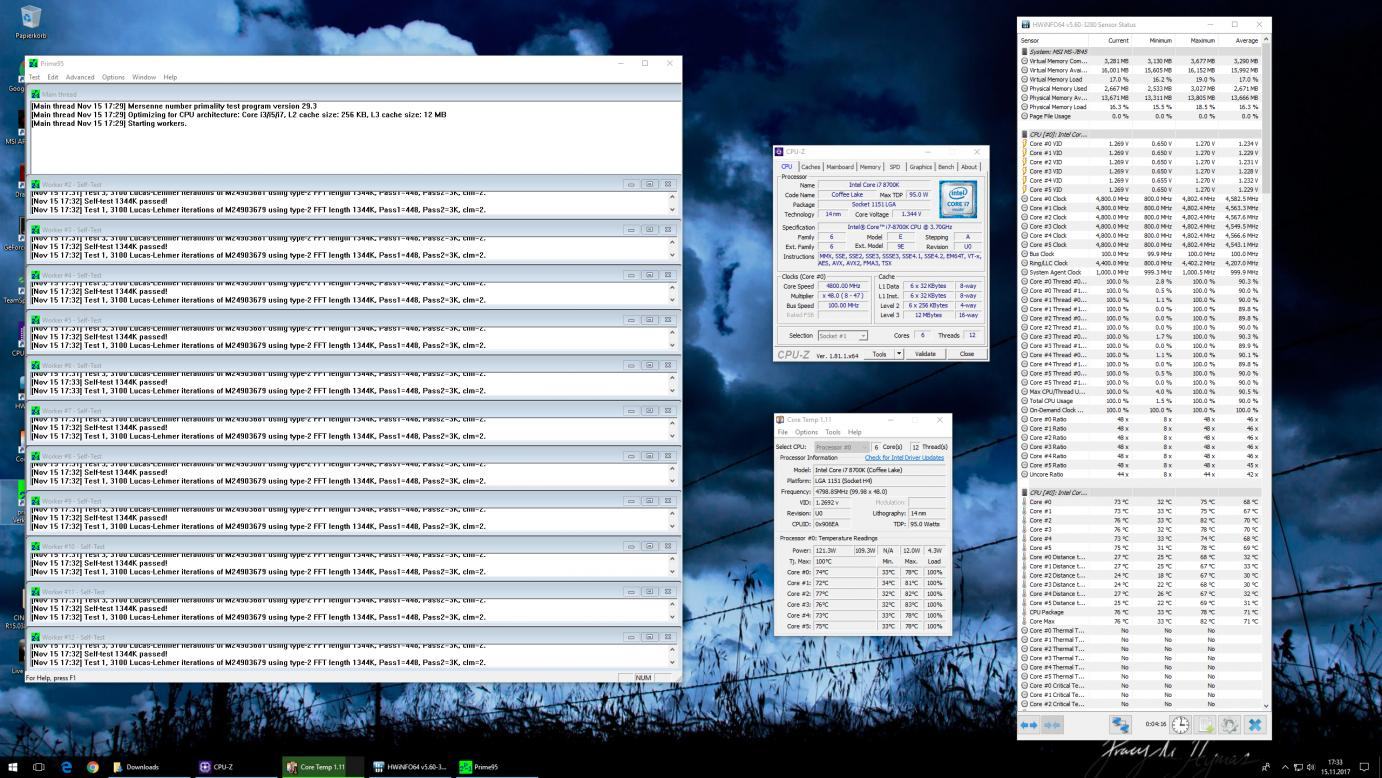Click HWiNFO expand columns left-right arrows icon
The width and height of the screenshot is (1382, 778).
pos(1029,724)
